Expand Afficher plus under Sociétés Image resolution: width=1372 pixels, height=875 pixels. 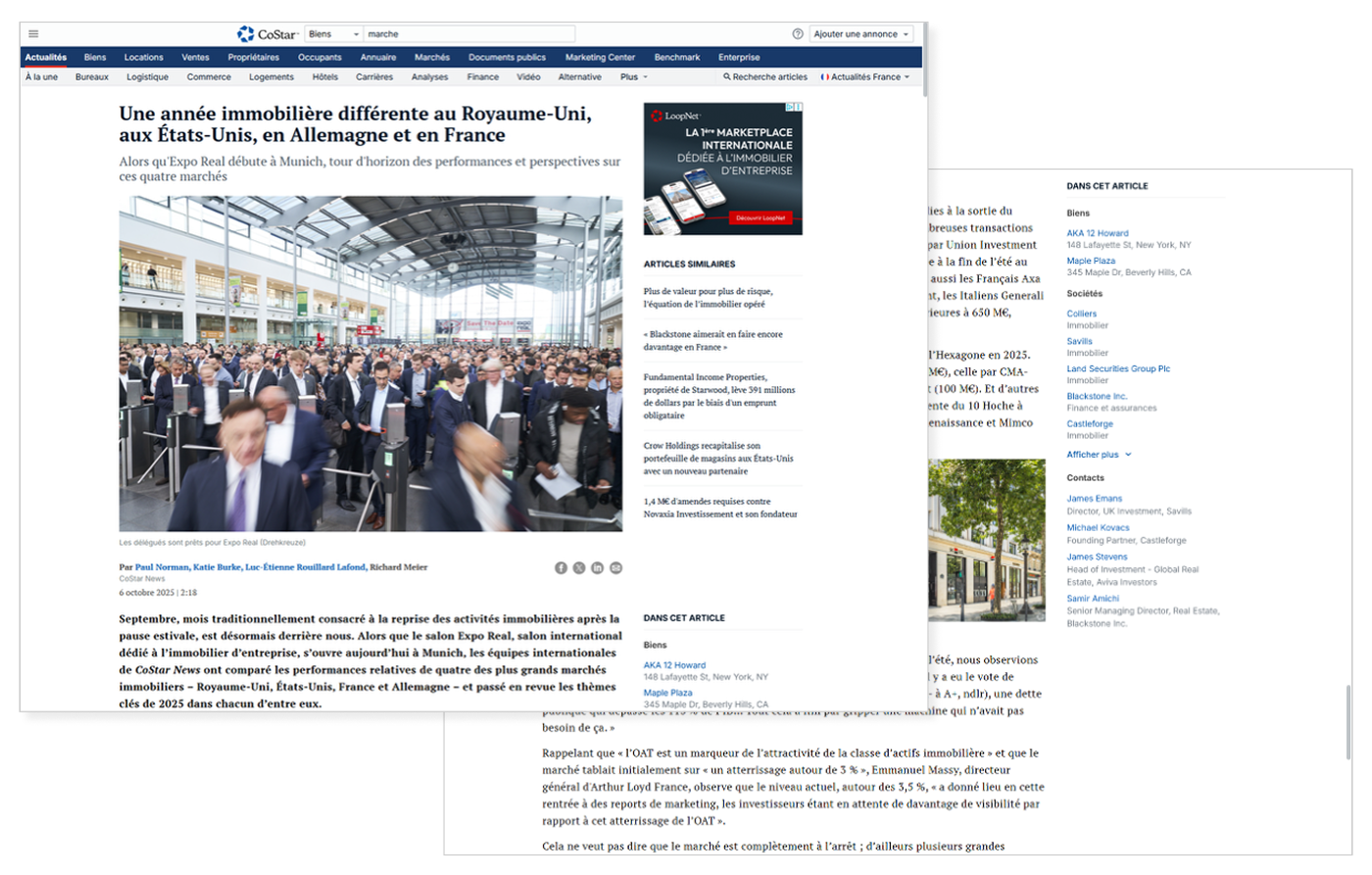click(x=1099, y=455)
